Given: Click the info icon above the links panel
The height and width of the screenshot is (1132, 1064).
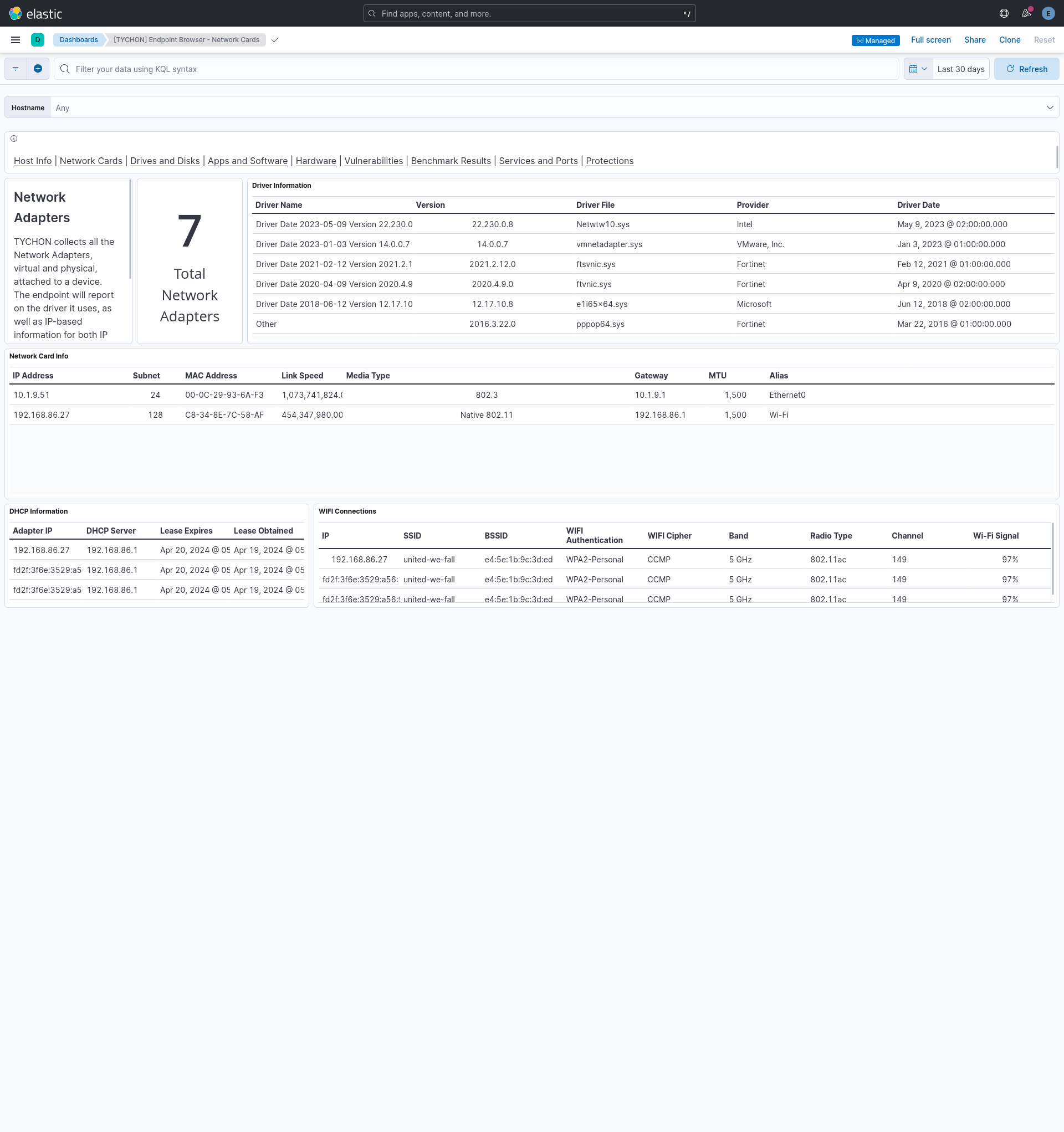Looking at the screenshot, I should click(x=14, y=139).
